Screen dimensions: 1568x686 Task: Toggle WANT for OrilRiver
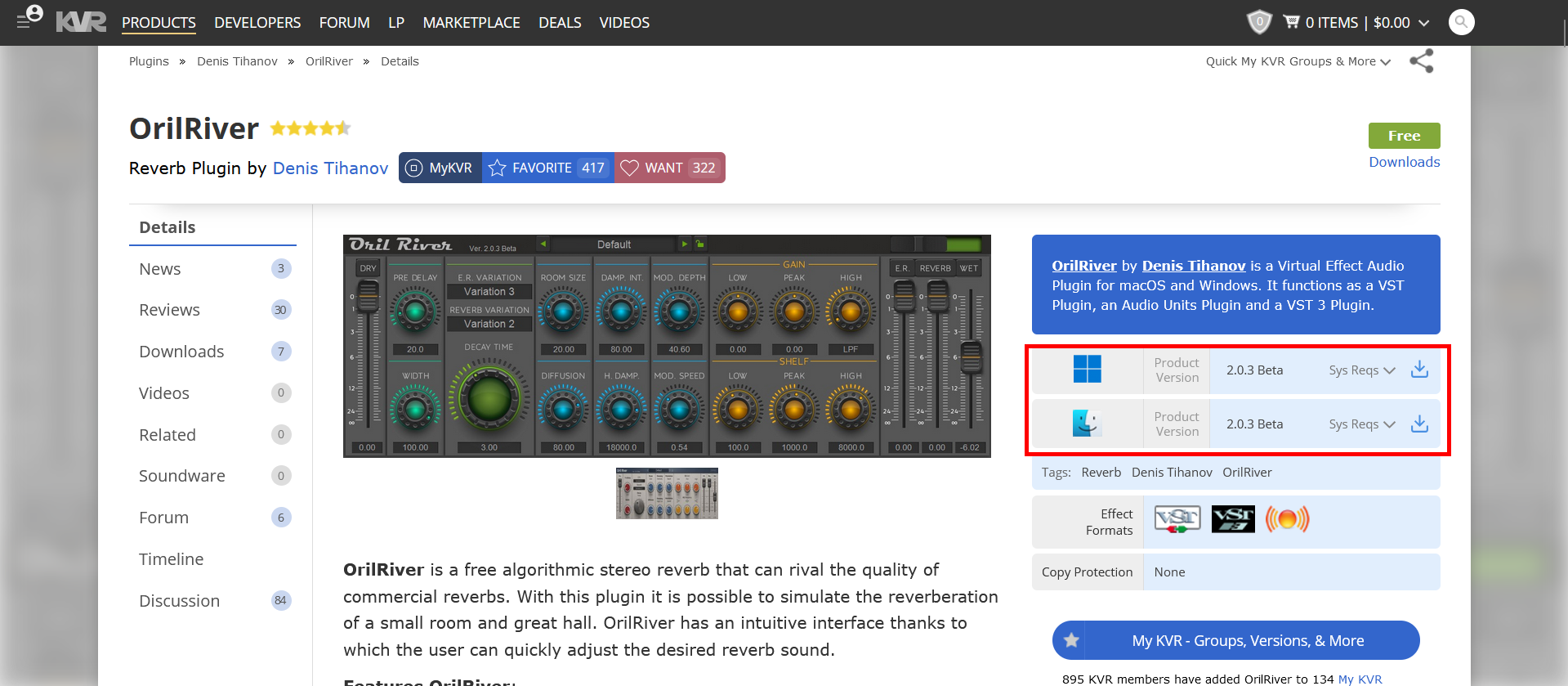pos(670,168)
